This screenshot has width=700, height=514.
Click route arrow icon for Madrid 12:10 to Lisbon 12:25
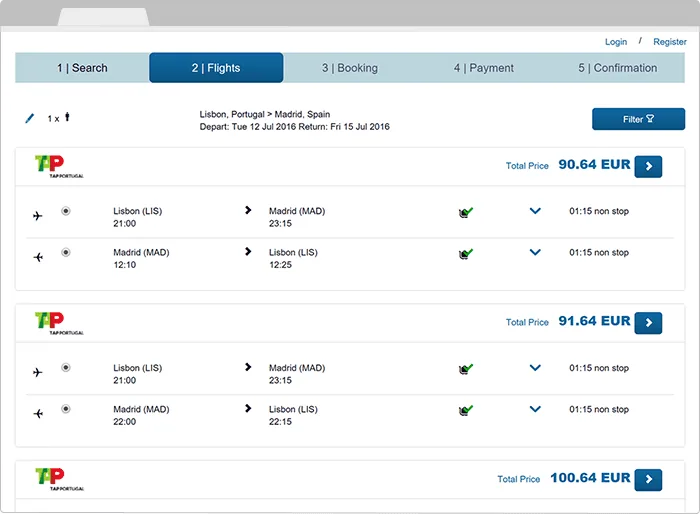(248, 251)
